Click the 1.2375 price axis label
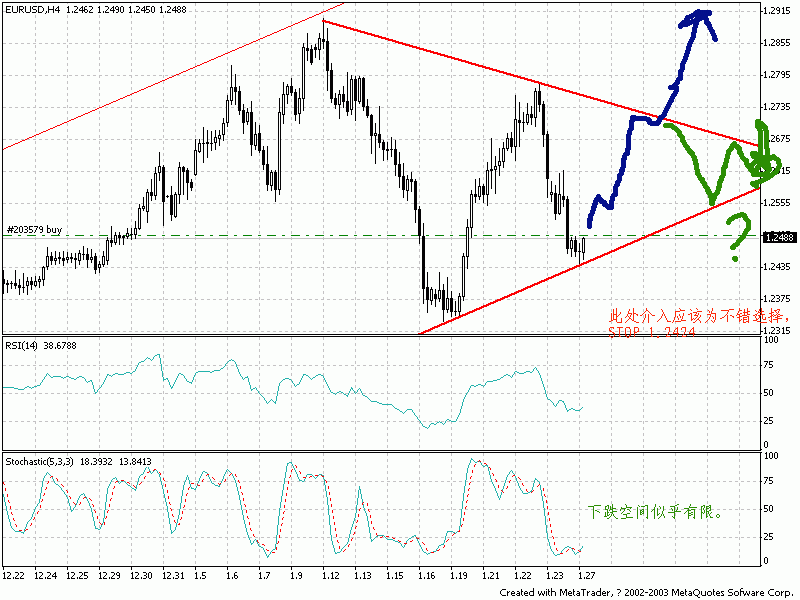800x600 pixels. point(777,299)
